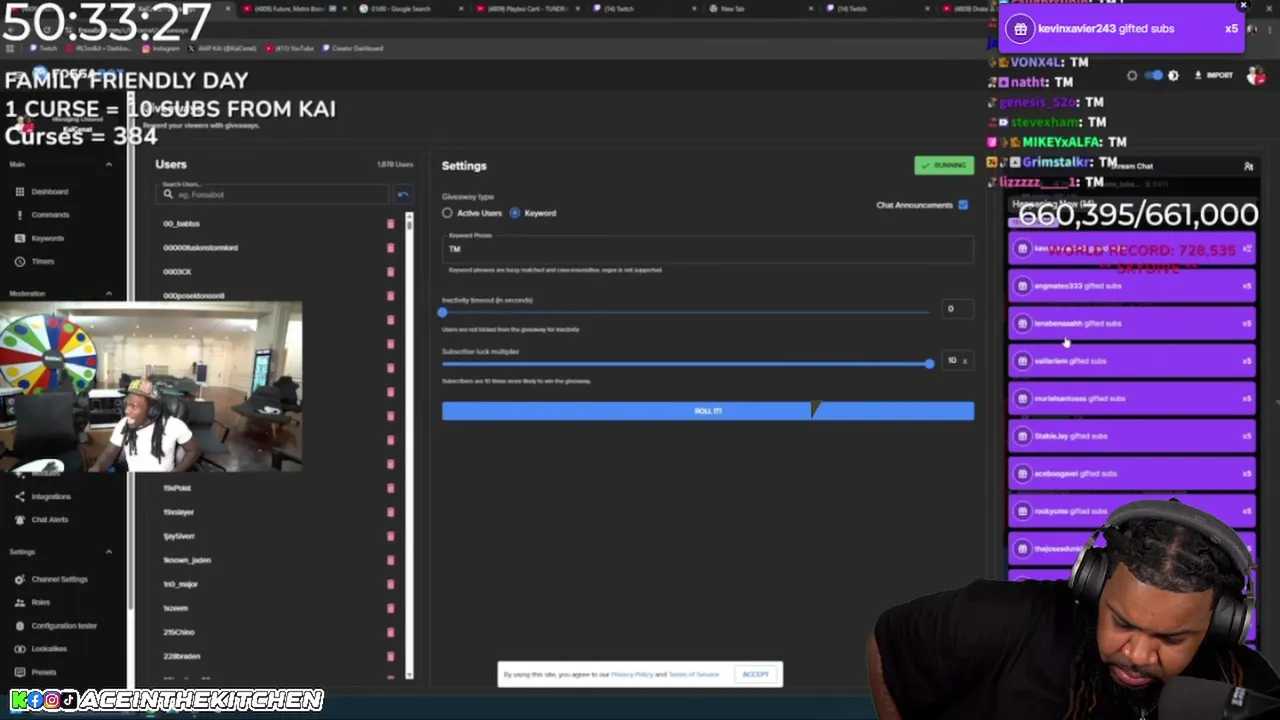Open Integrations in the sidebar
This screenshot has height=720, width=1280.
point(43,496)
